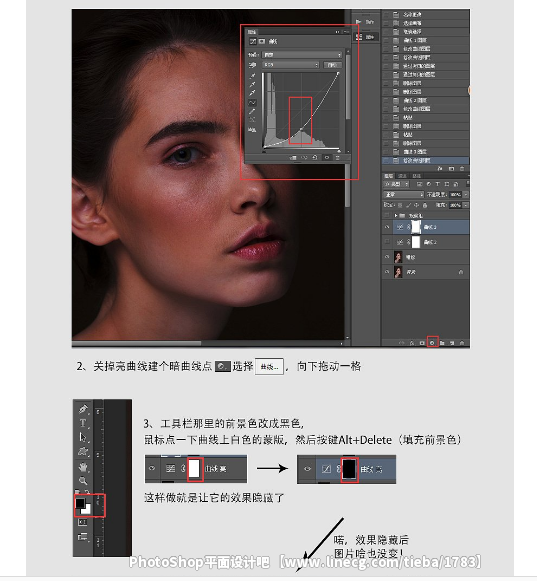
Task: Hide the 背景 layer
Action: coord(387,272)
